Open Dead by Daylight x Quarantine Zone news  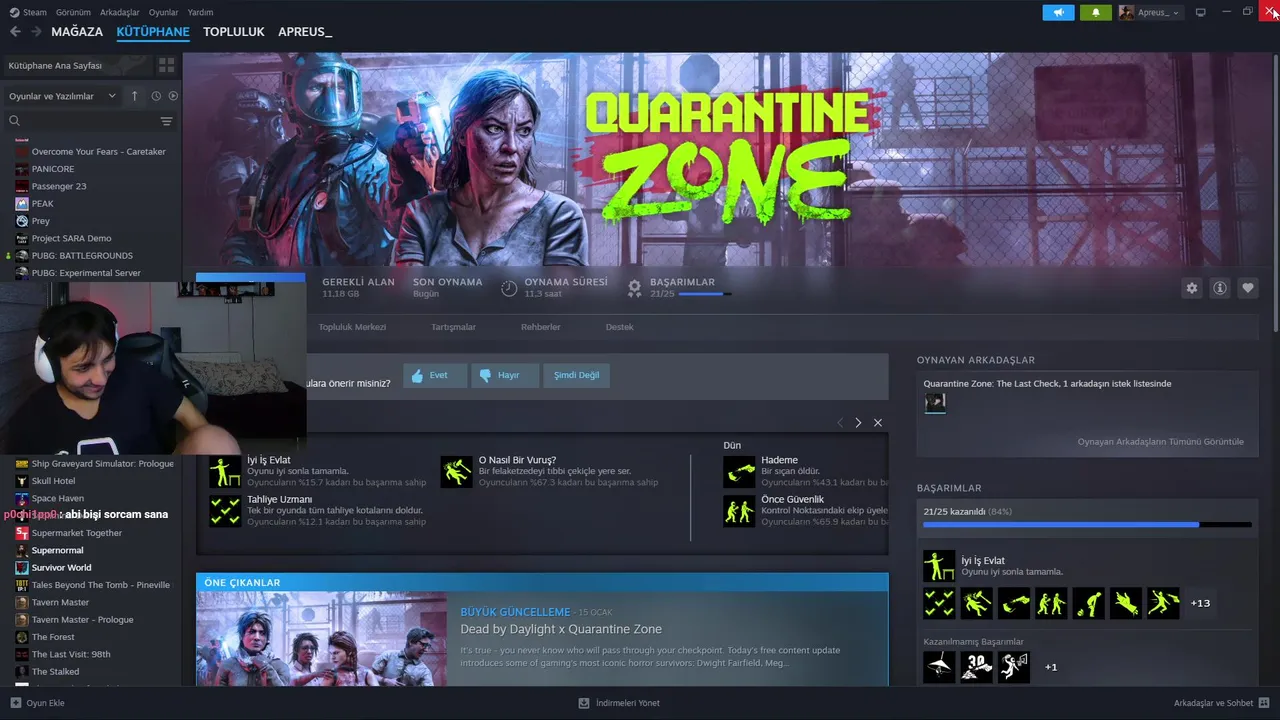pyautogui.click(x=560, y=629)
